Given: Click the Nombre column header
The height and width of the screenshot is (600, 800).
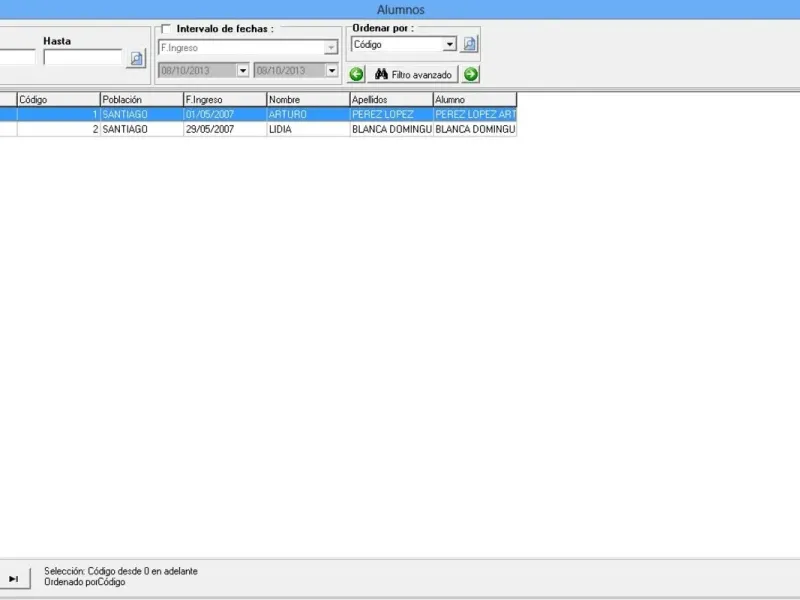Looking at the screenshot, I should pyautogui.click(x=308, y=99).
